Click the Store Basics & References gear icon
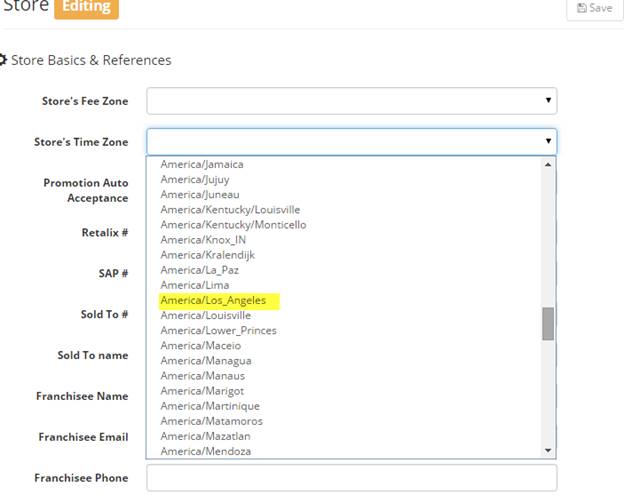Viewport: 624px width, 495px height. tap(4, 60)
